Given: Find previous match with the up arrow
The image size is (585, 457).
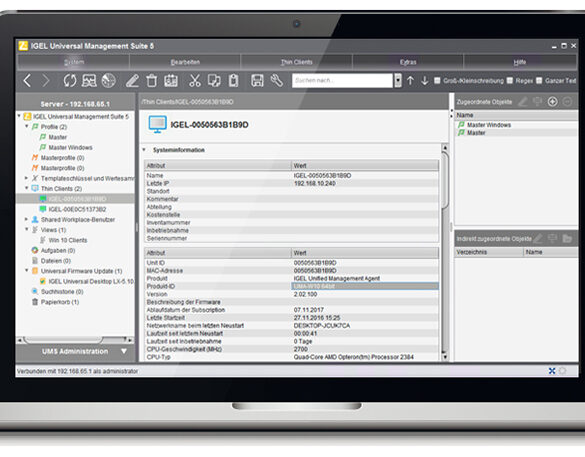Looking at the screenshot, I should [410, 81].
